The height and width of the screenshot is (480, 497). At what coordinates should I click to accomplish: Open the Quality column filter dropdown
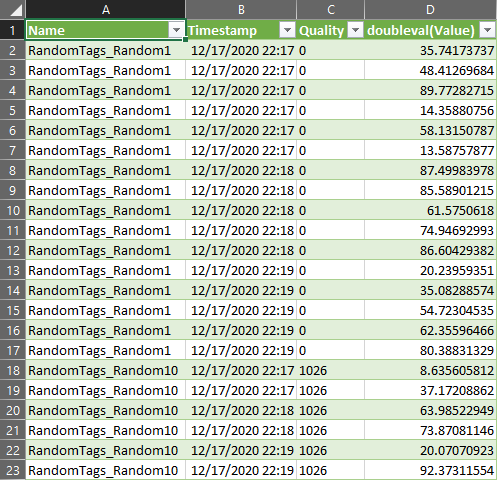tap(355, 30)
